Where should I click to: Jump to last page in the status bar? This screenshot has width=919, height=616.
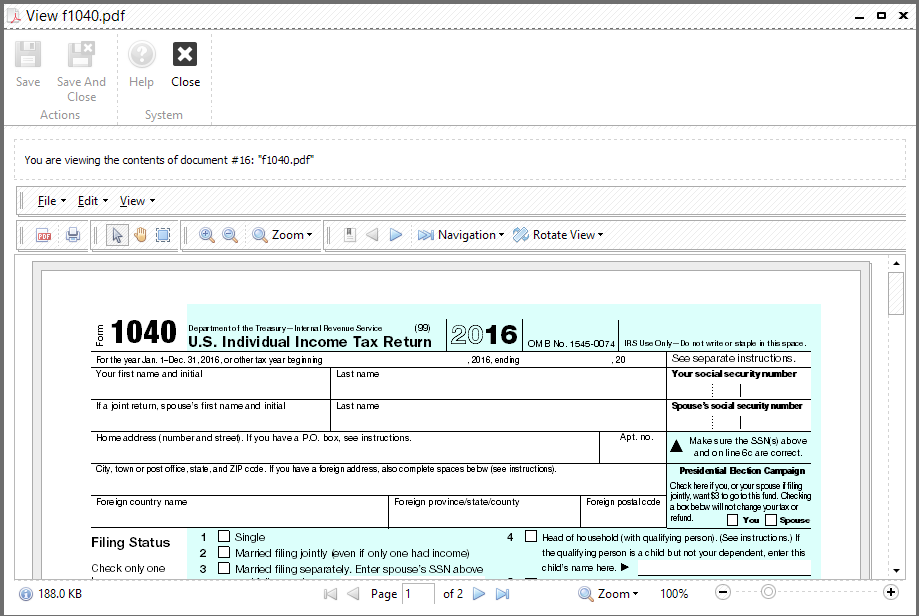tap(502, 594)
